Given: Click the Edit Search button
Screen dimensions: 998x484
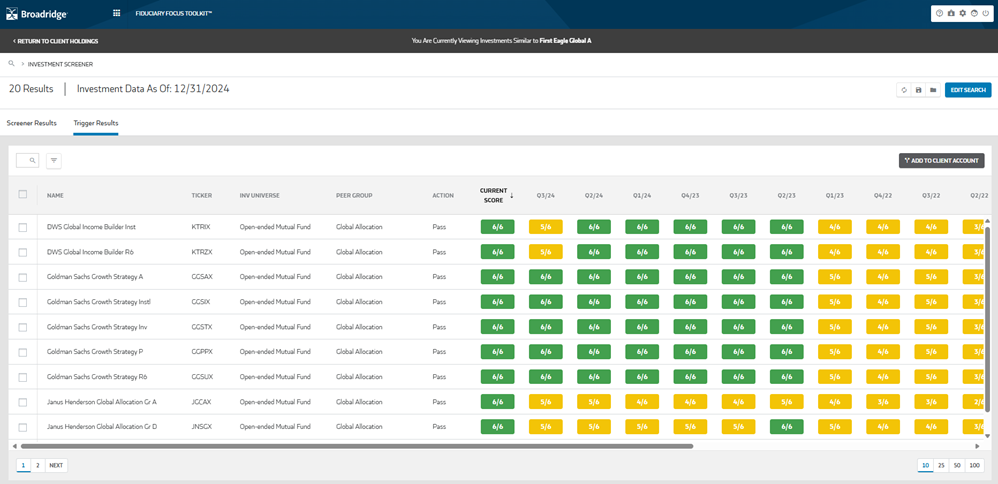Looking at the screenshot, I should point(968,90).
